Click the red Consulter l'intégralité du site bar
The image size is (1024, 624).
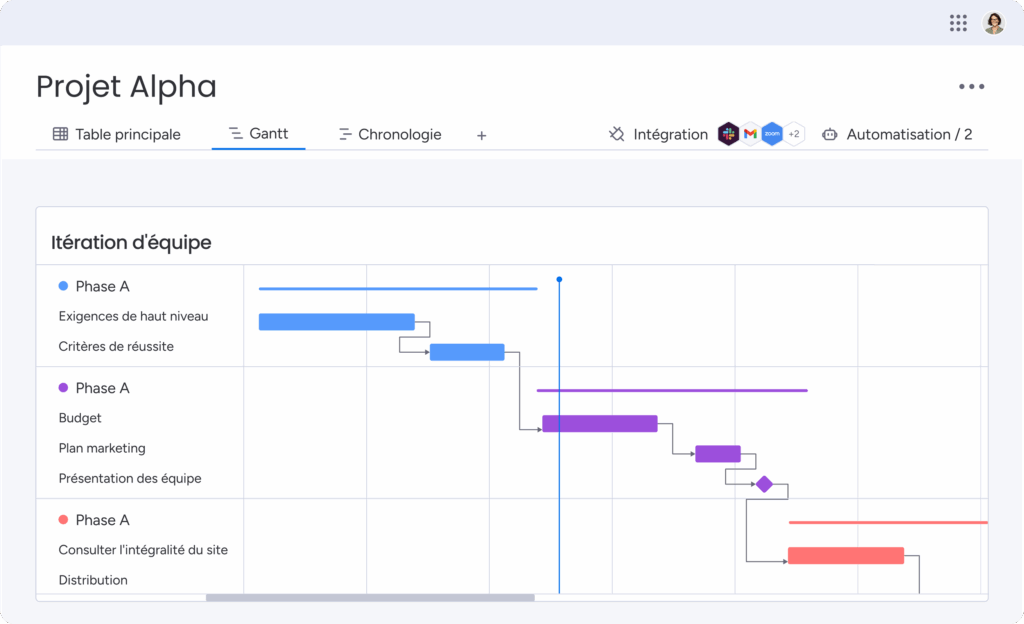pyautogui.click(x=846, y=555)
